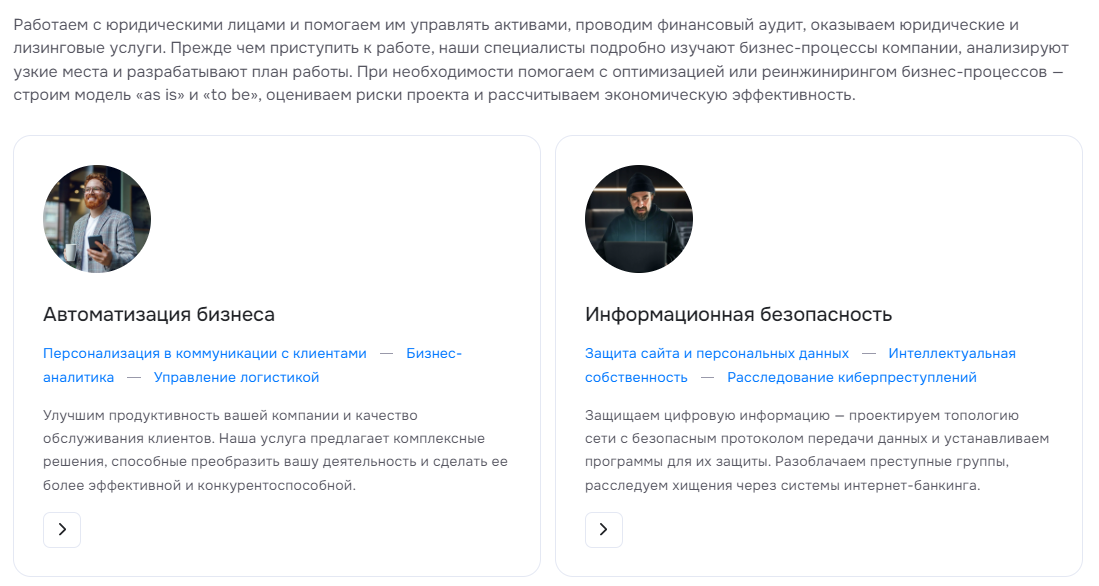
Task: Open Персонализация в коммуникации с клиентами link
Action: pos(205,353)
